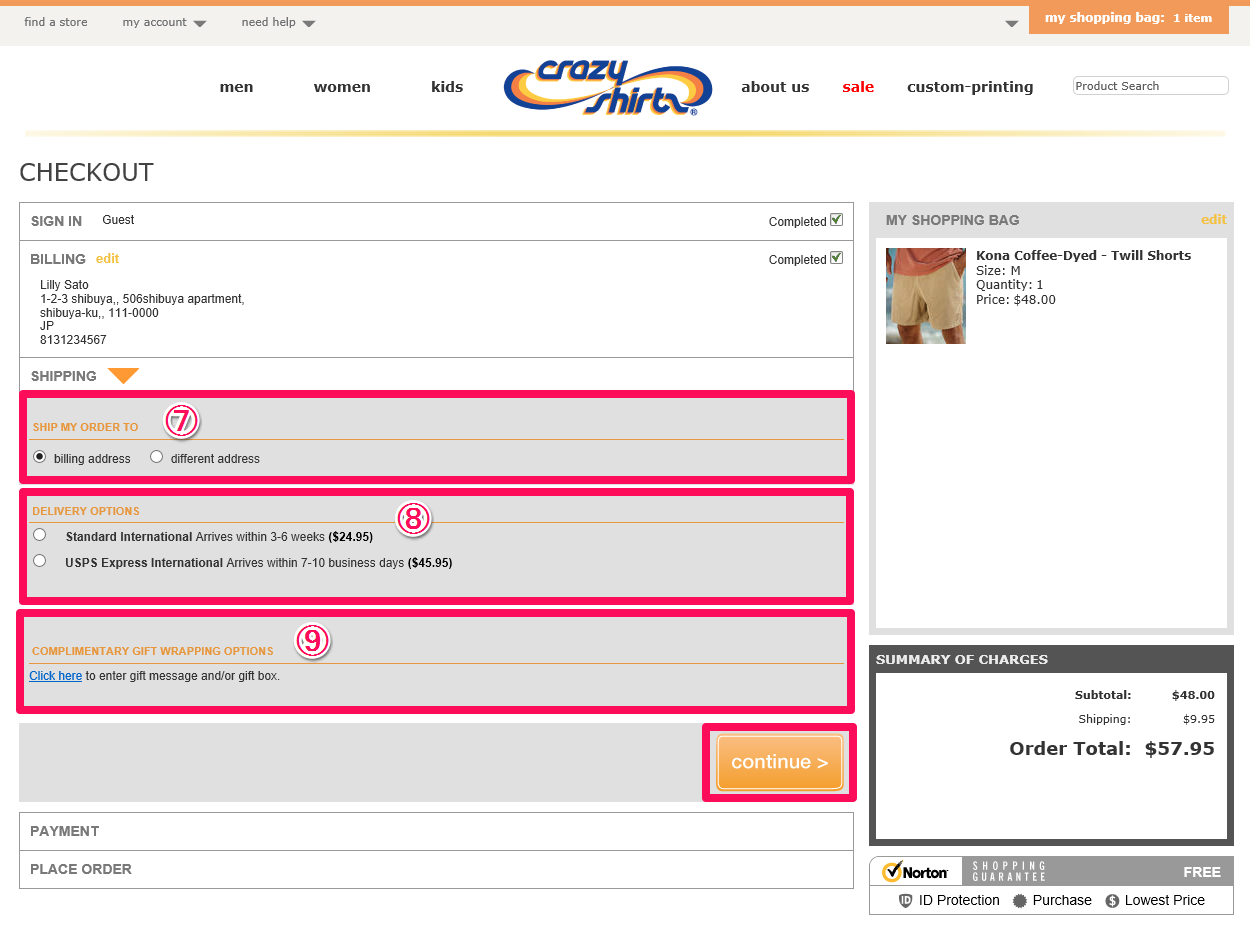This screenshot has height=925, width=1250.
Task: Open the my account dropdown
Action: coord(164,22)
